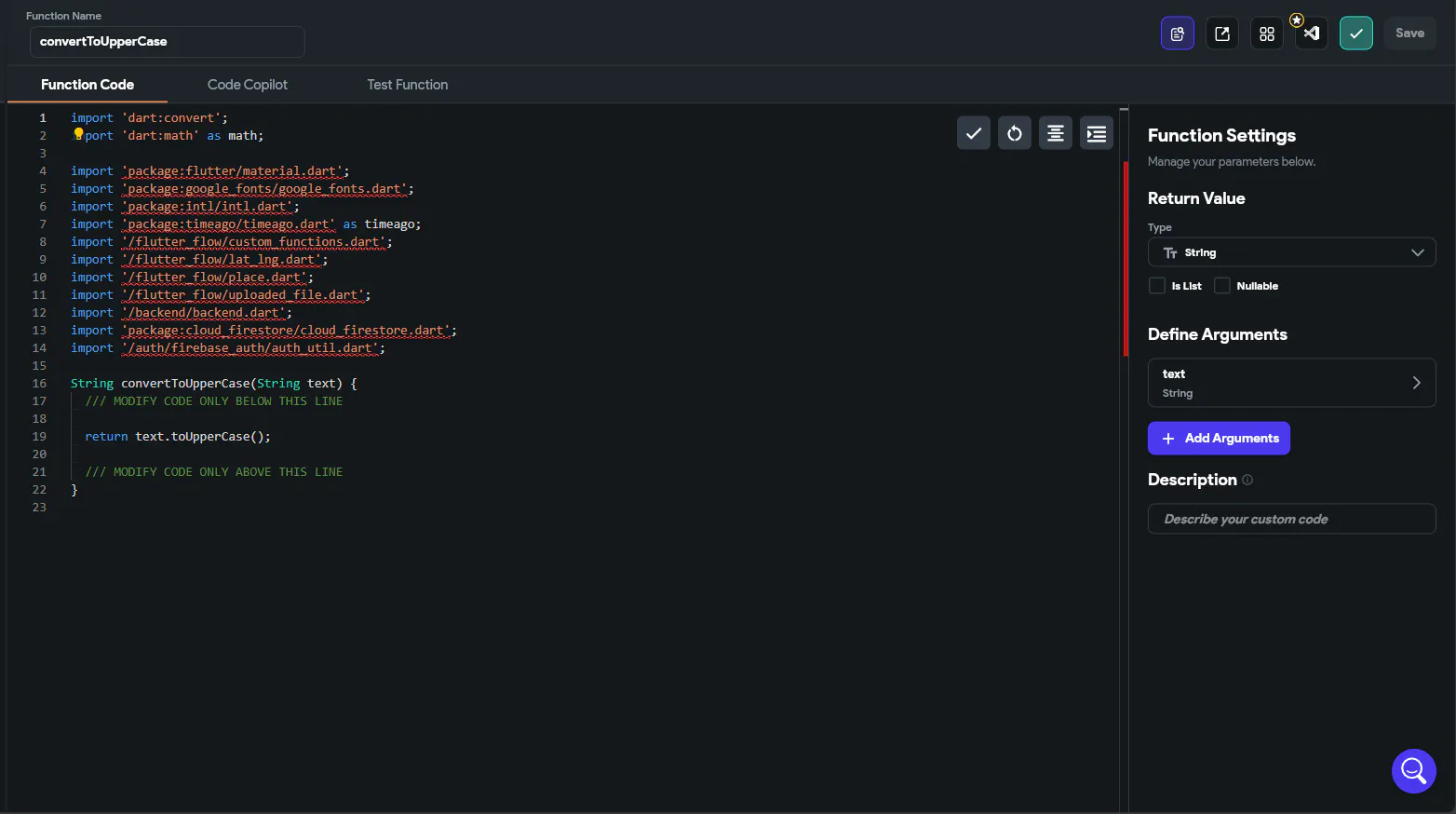Open the search help bubble icon
Image resolution: width=1456 pixels, height=814 pixels.
click(x=1414, y=771)
